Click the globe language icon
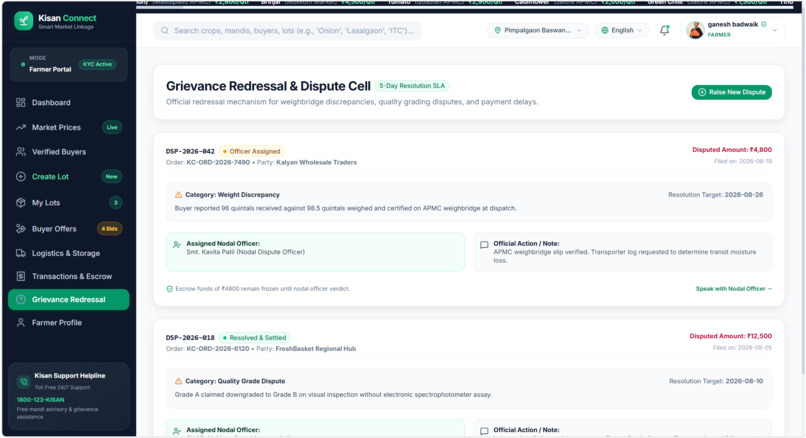 pyautogui.click(x=604, y=30)
